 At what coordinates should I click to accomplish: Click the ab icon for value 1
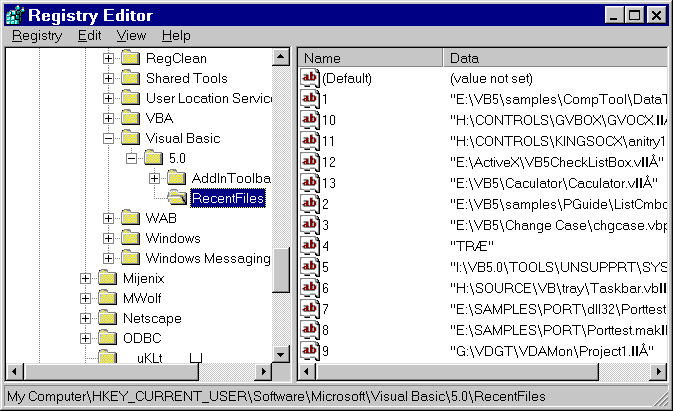(x=310, y=99)
